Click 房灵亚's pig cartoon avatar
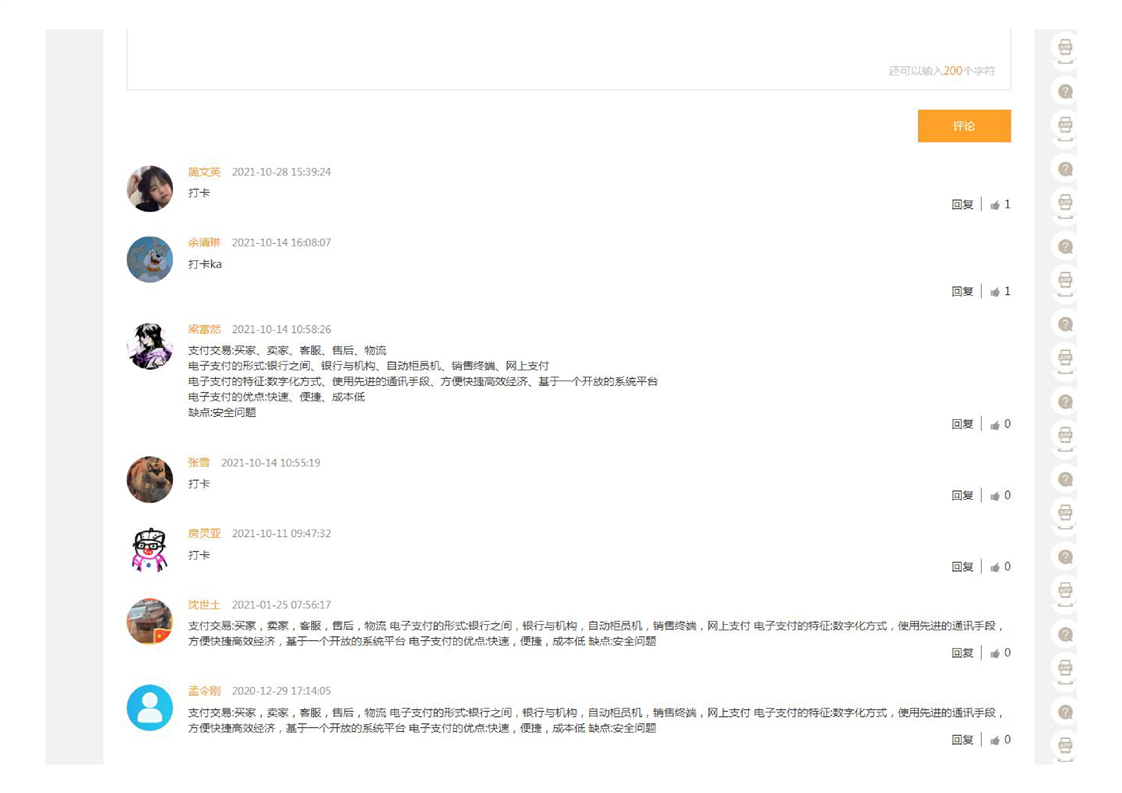 point(150,550)
